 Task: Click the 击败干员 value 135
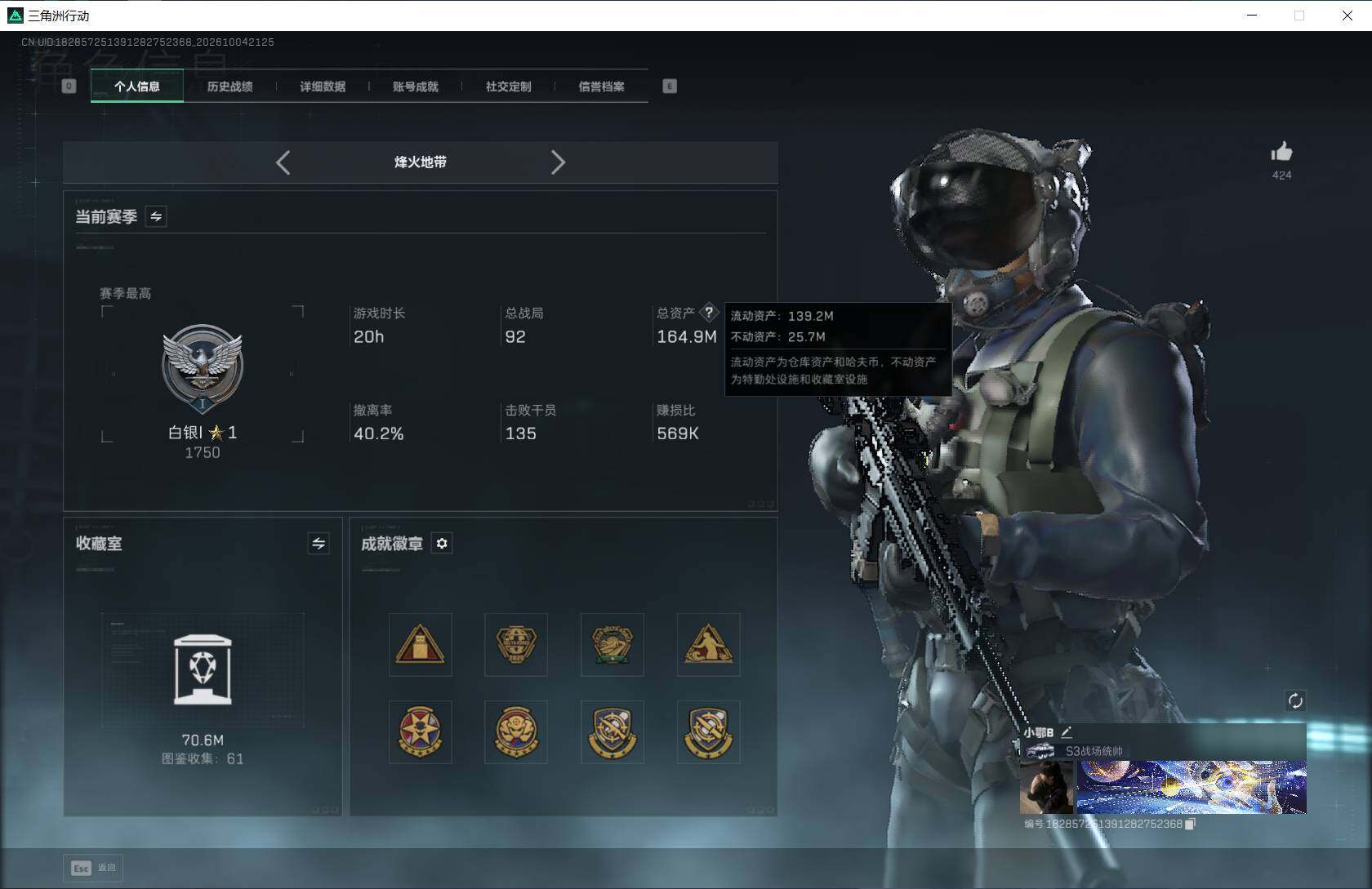pyautogui.click(x=521, y=433)
